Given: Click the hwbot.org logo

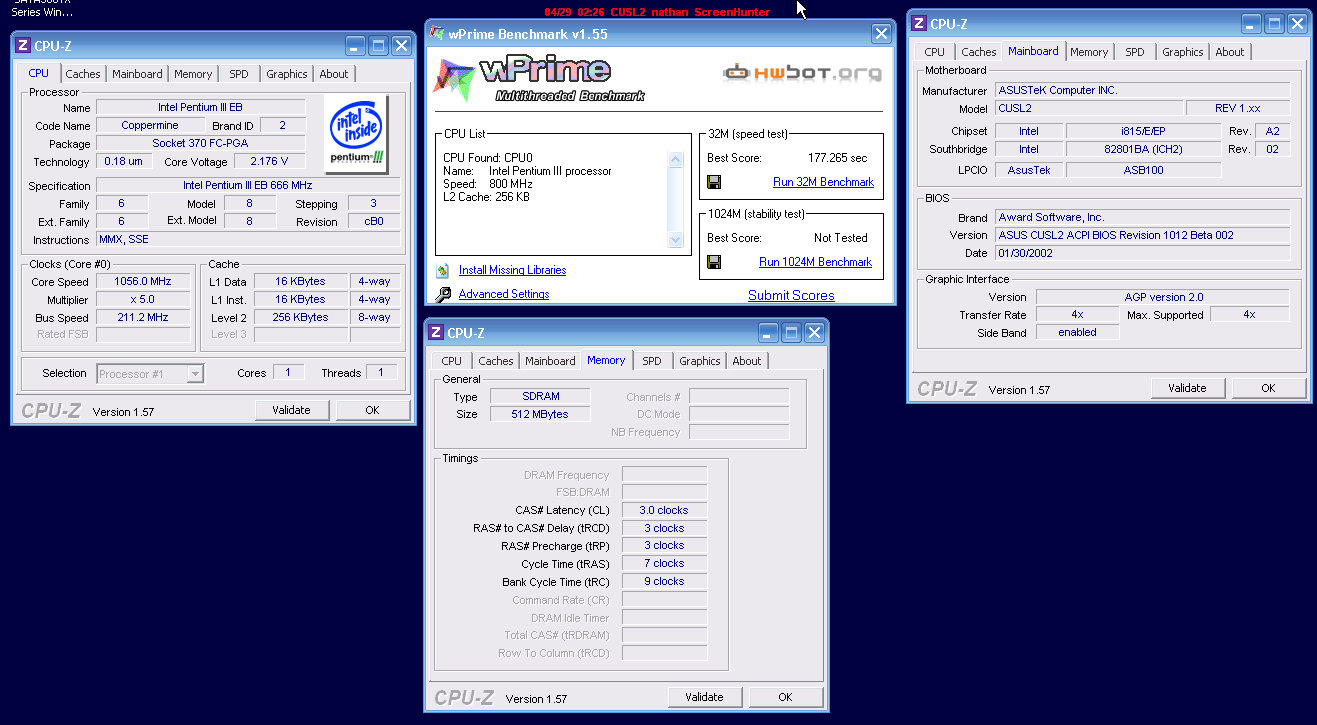Looking at the screenshot, I should click(x=803, y=72).
